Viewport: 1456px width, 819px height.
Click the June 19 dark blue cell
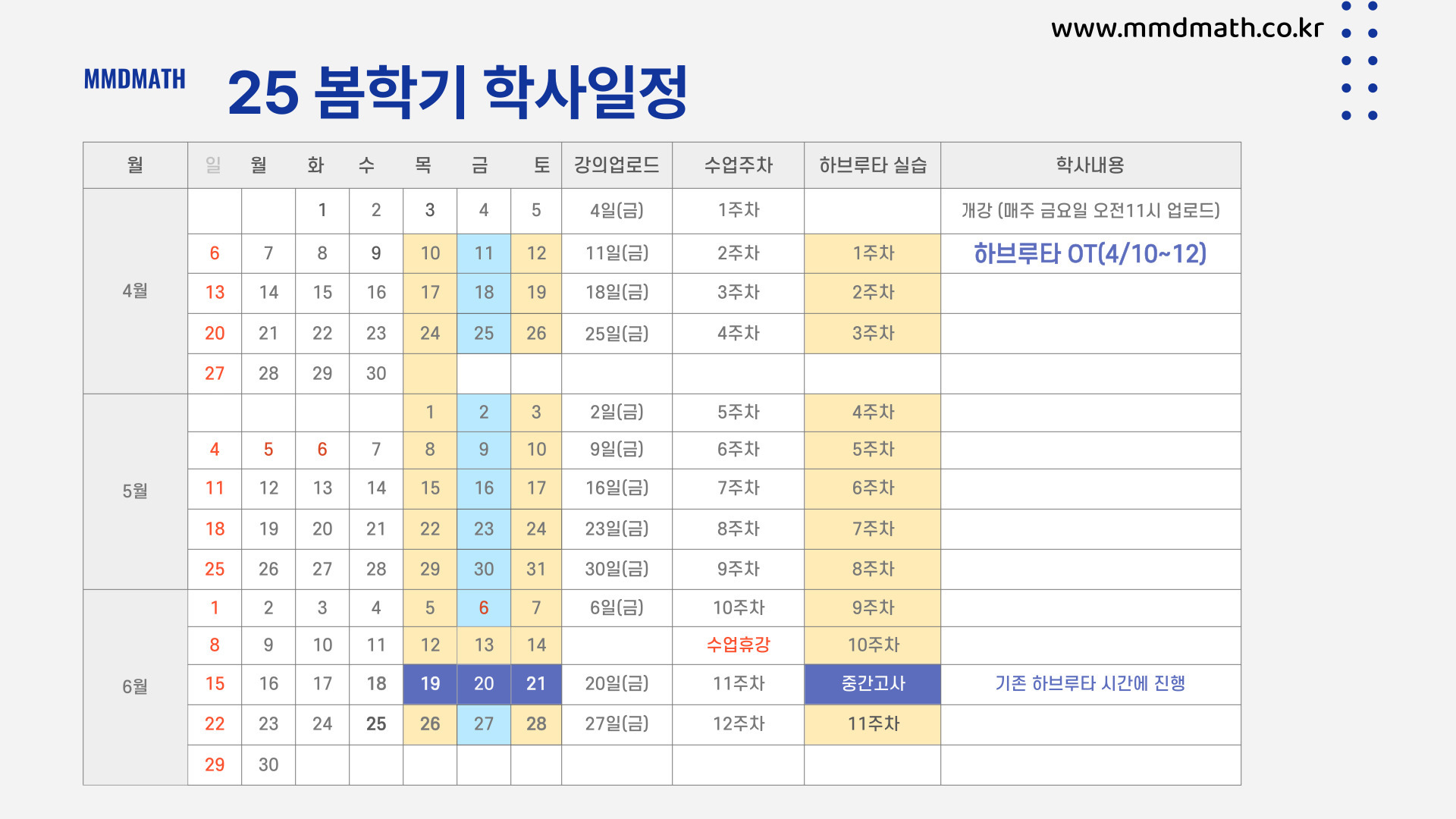(430, 684)
